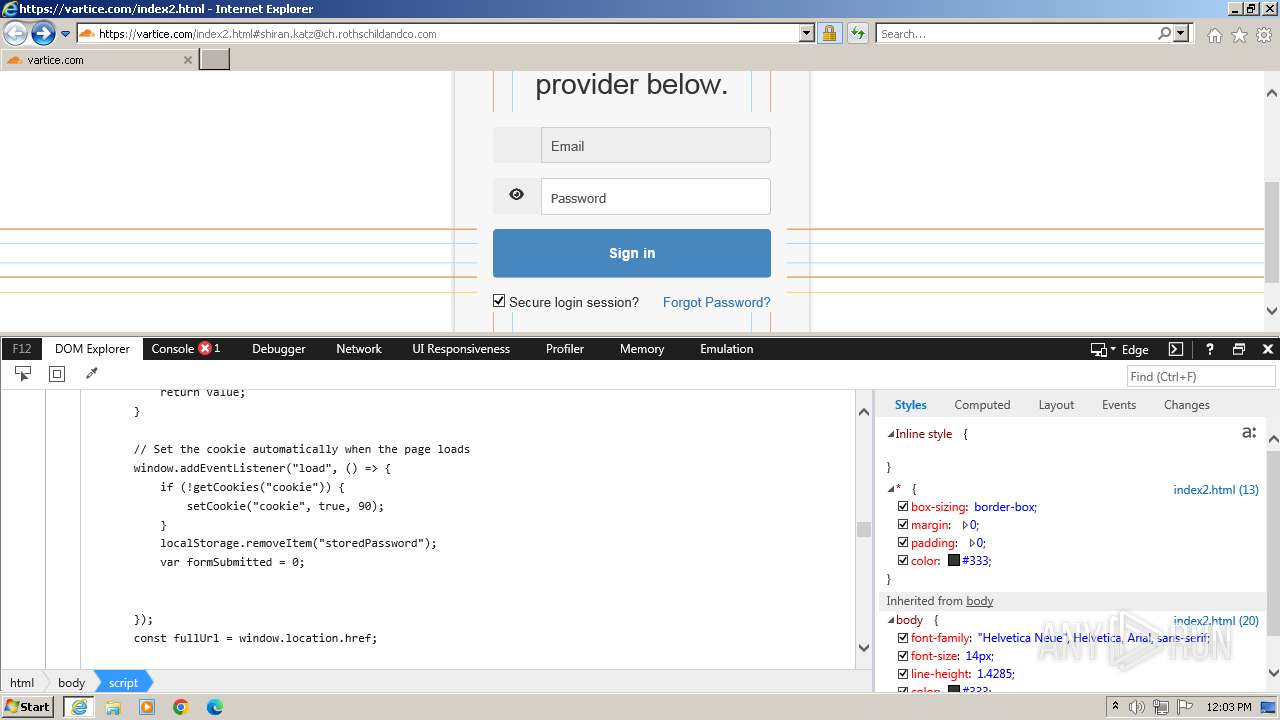Open the security lock report icon

(x=829, y=33)
